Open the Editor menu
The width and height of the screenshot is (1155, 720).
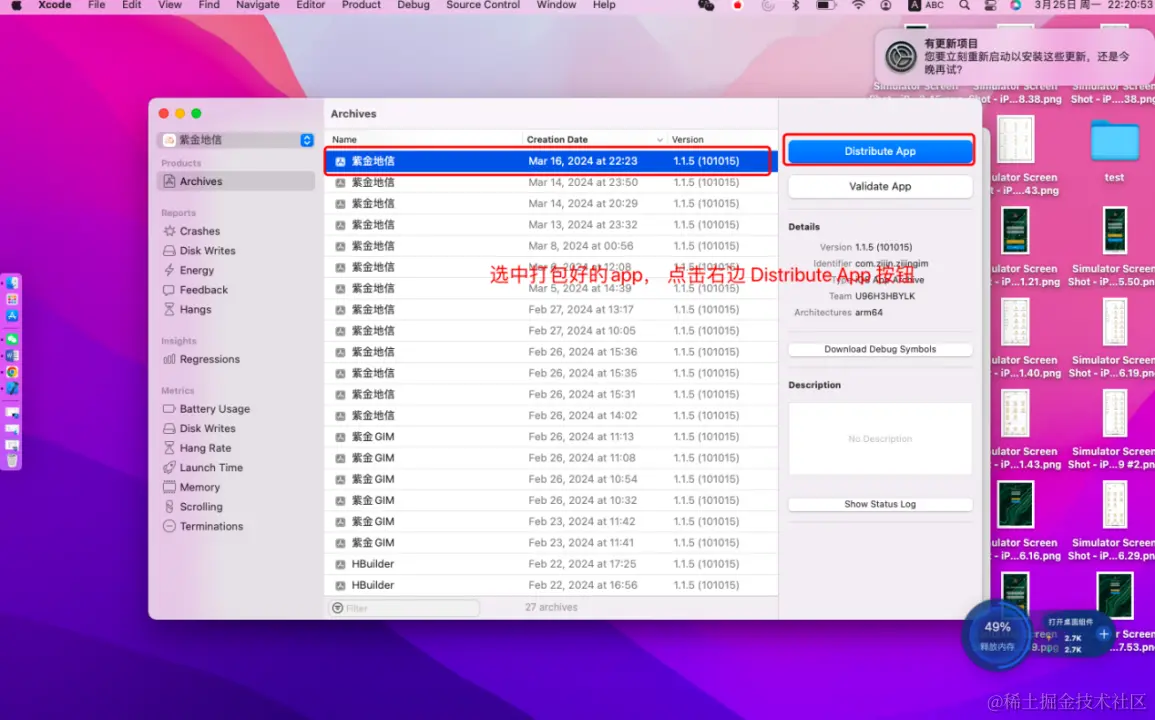tap(310, 5)
